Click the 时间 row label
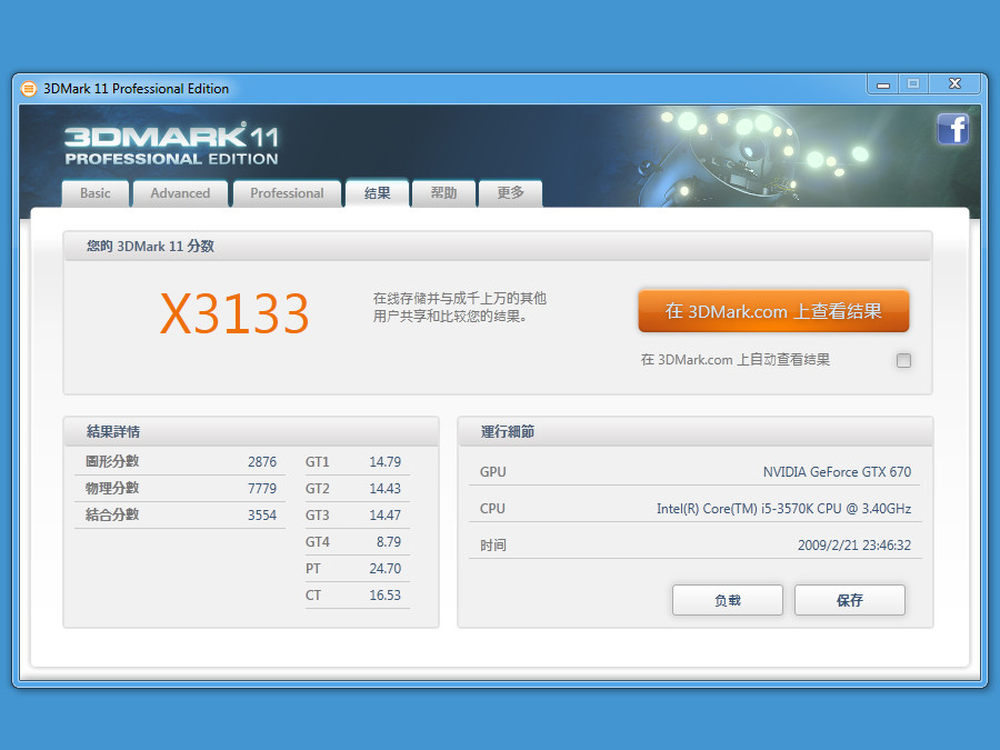 493,545
